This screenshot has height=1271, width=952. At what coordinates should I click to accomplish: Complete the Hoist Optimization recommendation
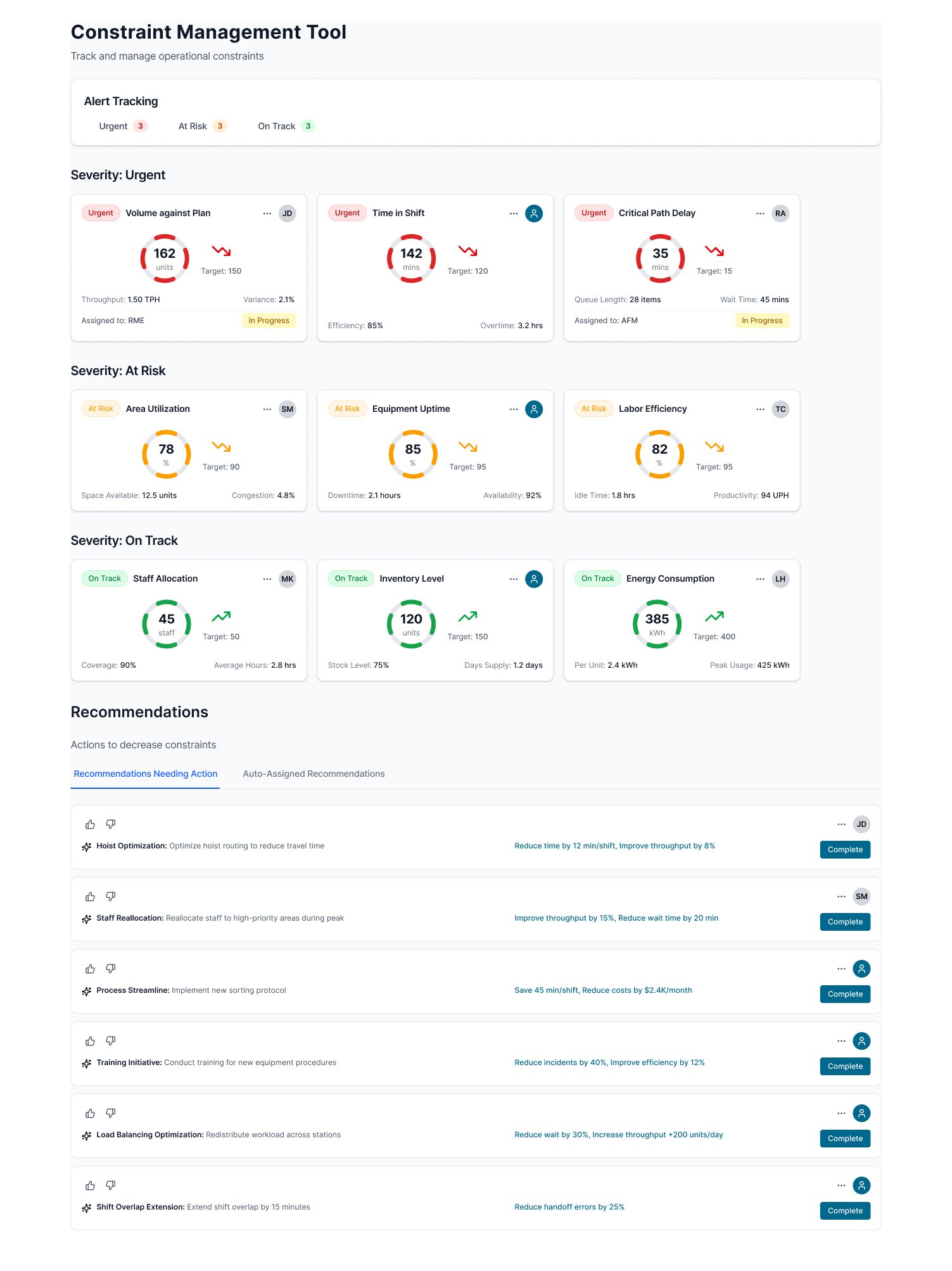click(845, 850)
